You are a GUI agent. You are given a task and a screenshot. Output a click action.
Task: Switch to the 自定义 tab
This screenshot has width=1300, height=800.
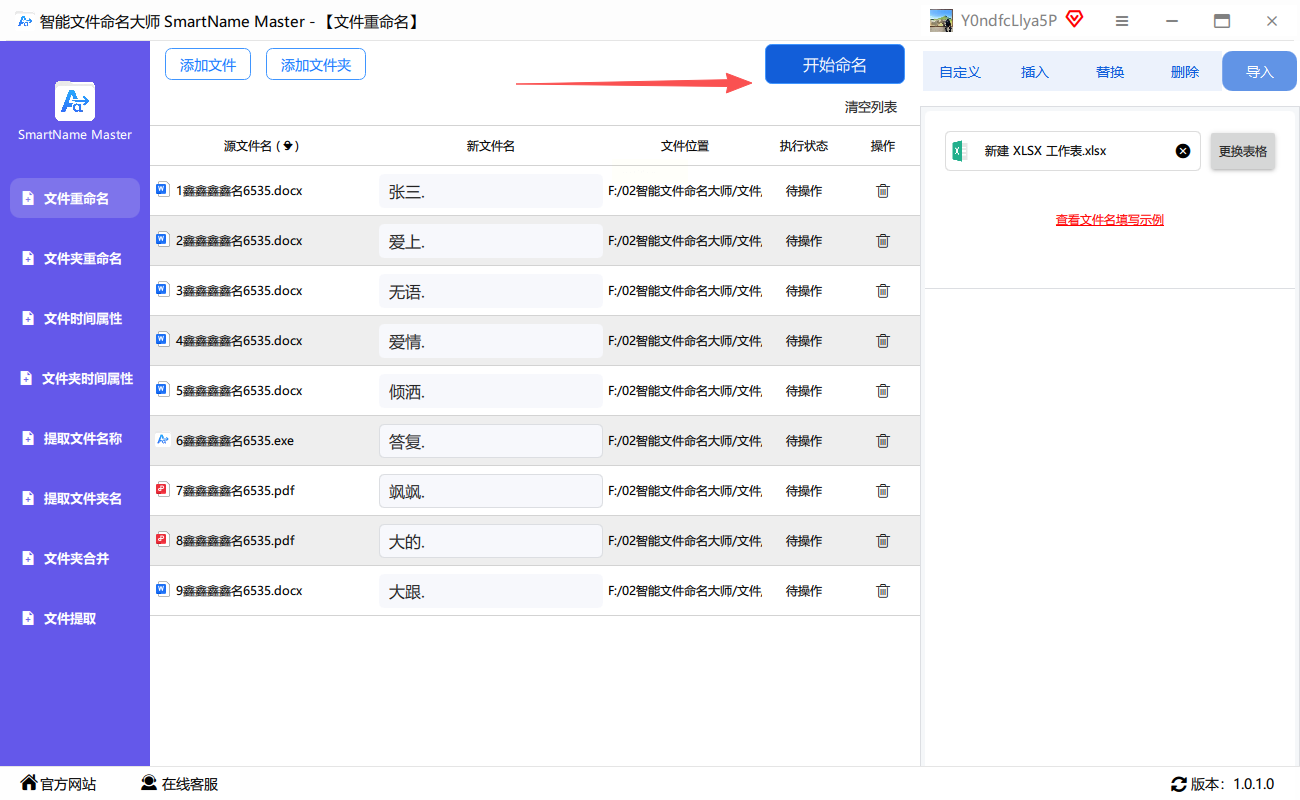coord(960,72)
